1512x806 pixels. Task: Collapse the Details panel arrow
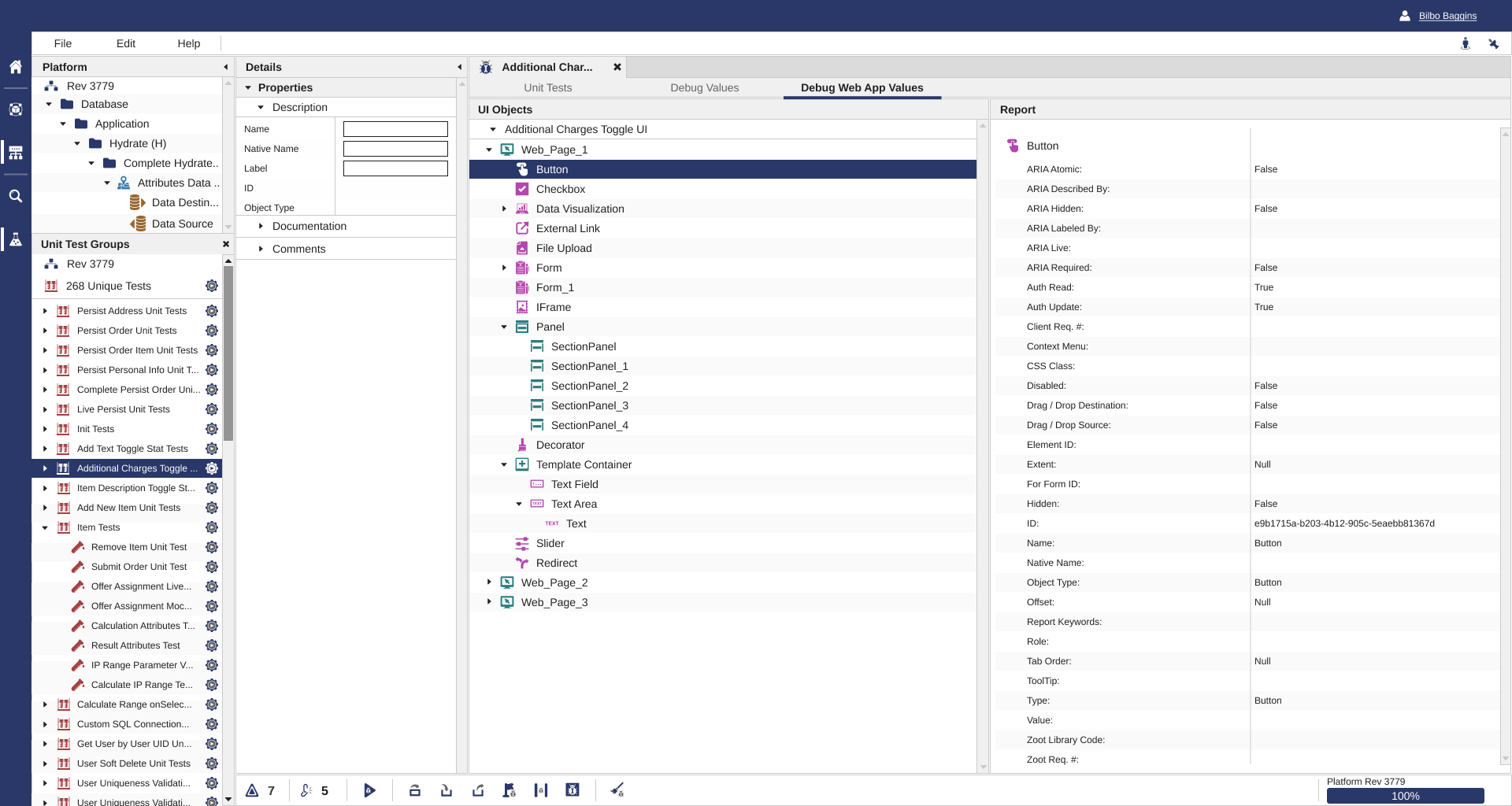pos(460,67)
